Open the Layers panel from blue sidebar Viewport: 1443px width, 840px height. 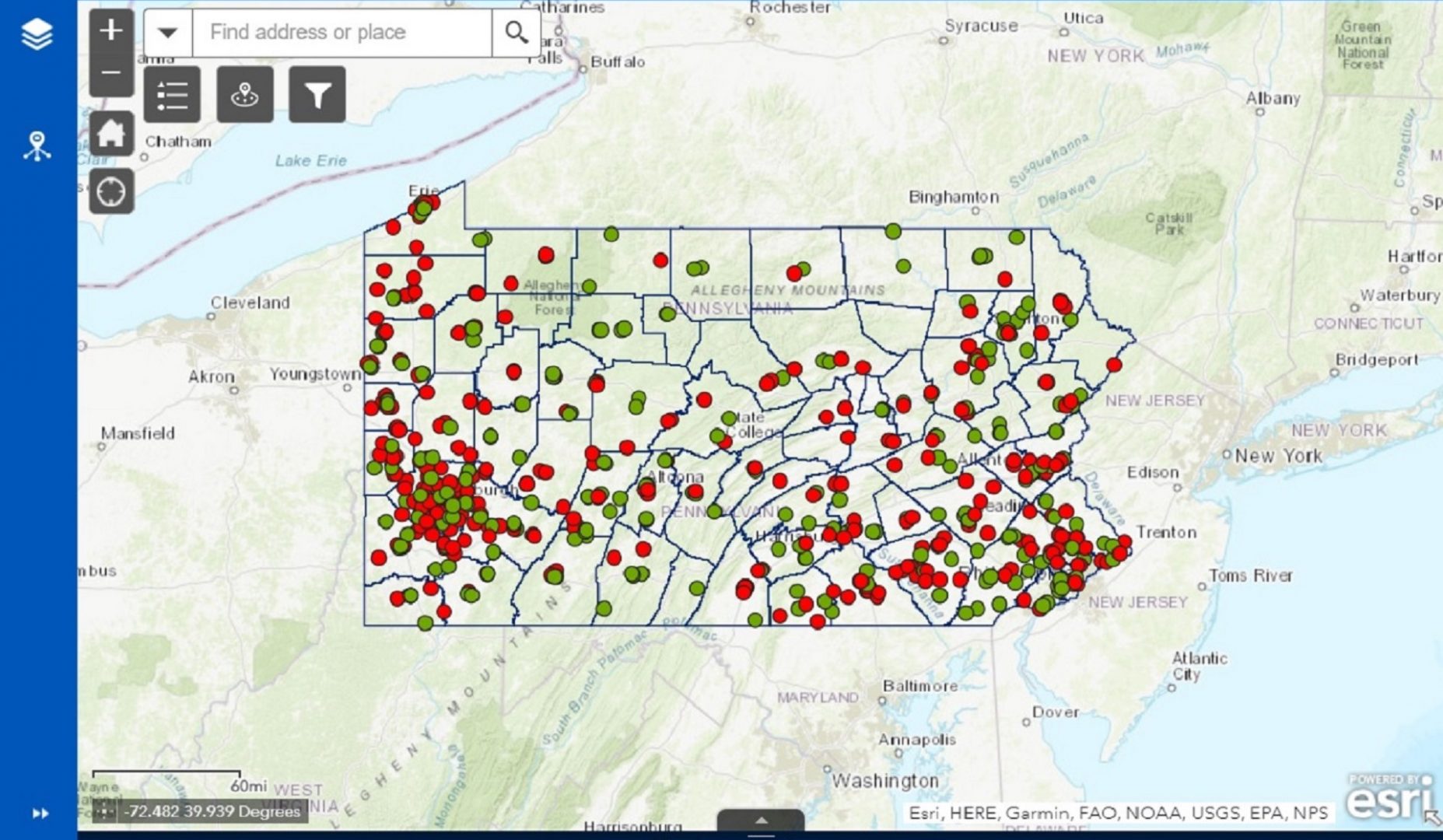(37, 33)
